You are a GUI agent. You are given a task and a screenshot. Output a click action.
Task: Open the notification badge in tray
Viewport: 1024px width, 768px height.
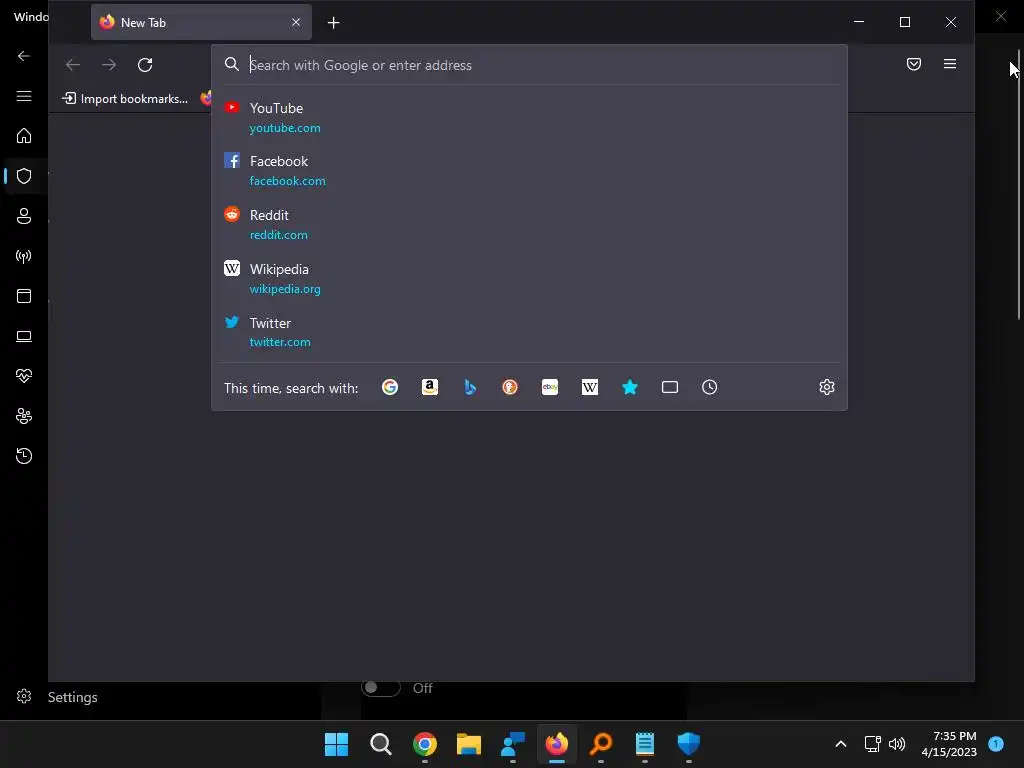(x=996, y=744)
